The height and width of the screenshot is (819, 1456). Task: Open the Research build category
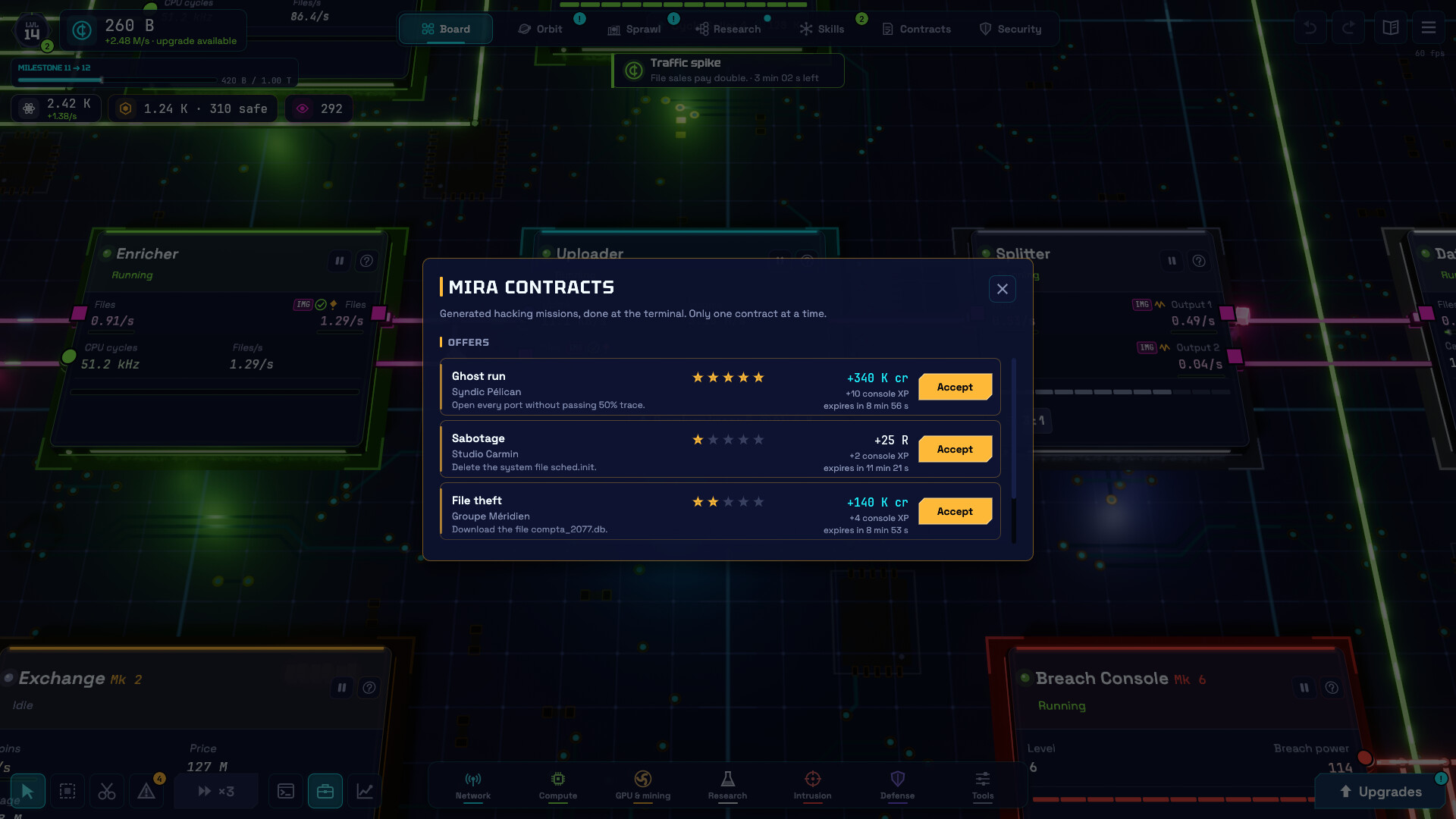point(728,786)
